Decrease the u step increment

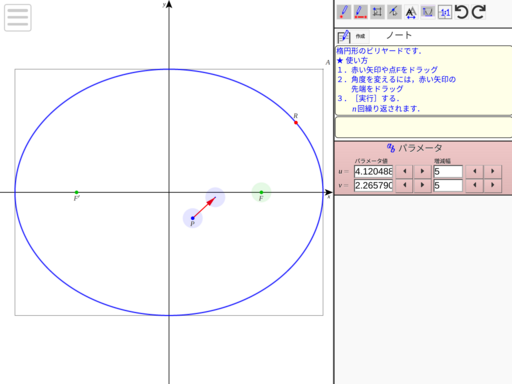click(475, 171)
